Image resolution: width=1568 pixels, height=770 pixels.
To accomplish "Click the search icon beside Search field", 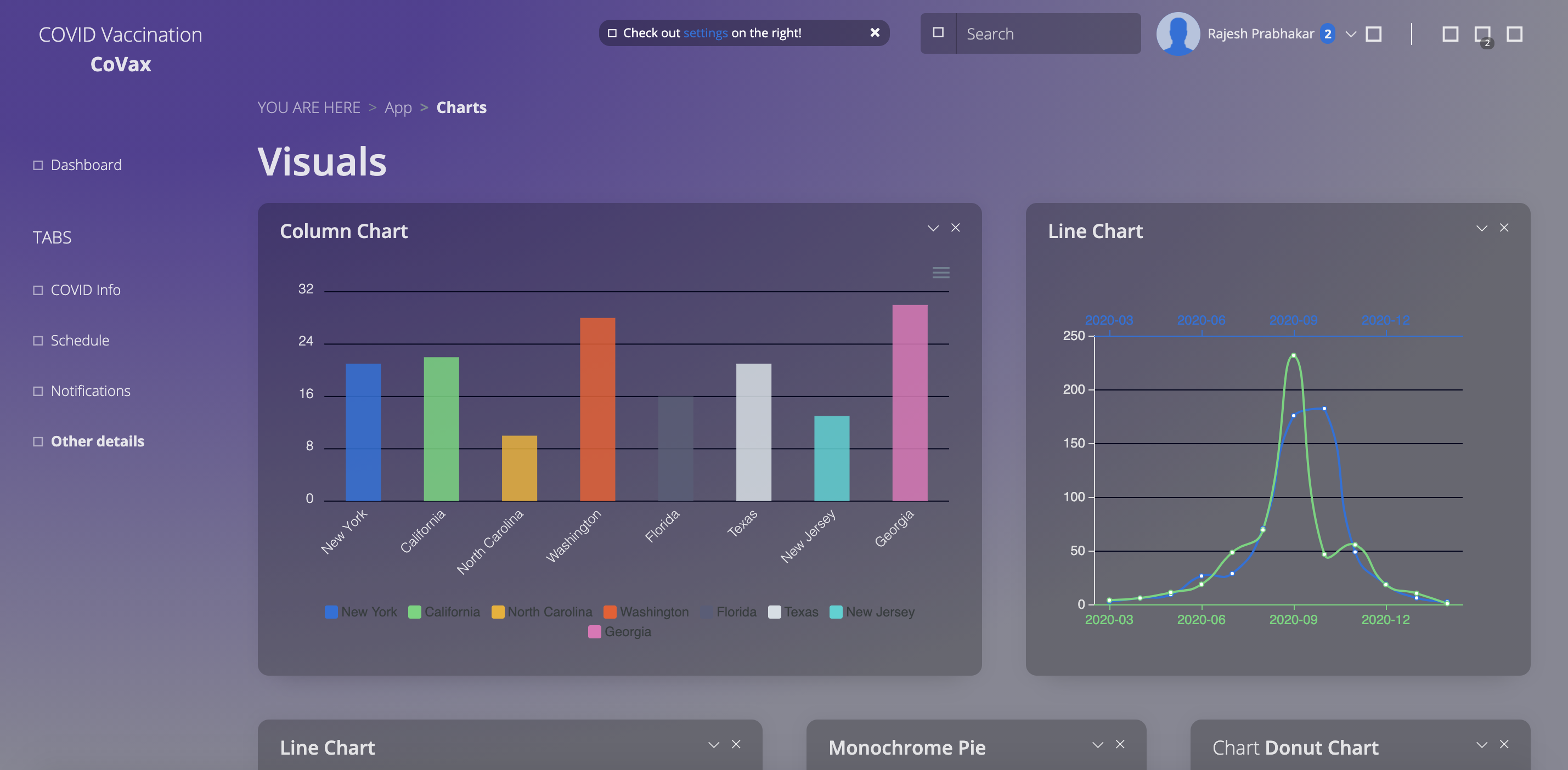I will (x=938, y=33).
